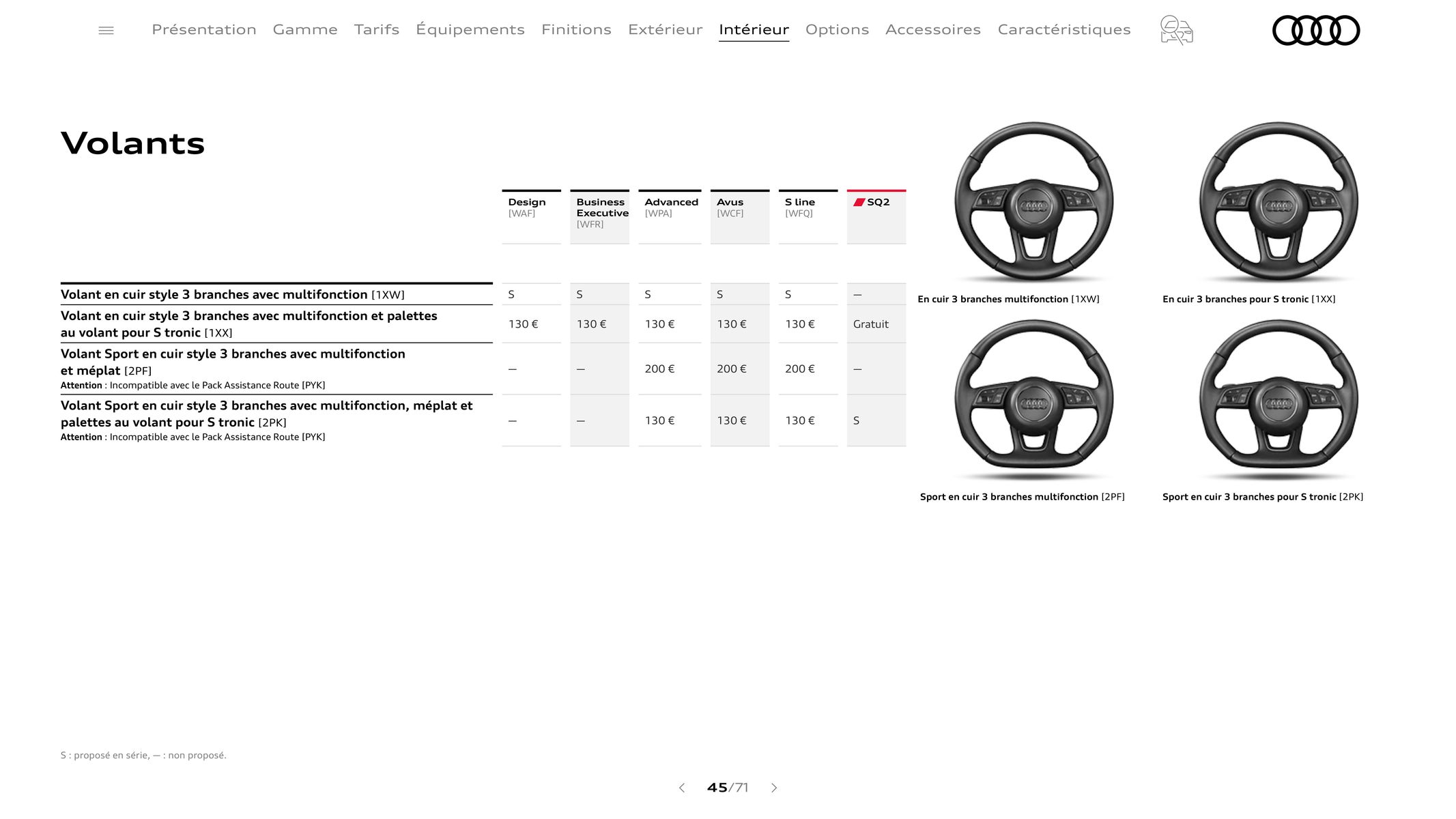Switch to the Équipements tab
1456x819 pixels.
[470, 29]
